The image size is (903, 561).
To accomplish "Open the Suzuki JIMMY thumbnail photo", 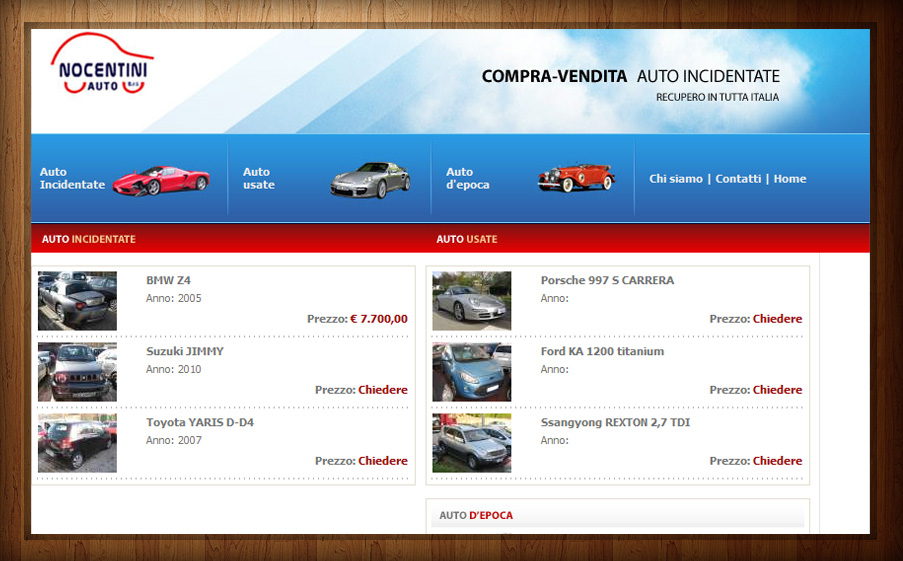I will pyautogui.click(x=77, y=372).
